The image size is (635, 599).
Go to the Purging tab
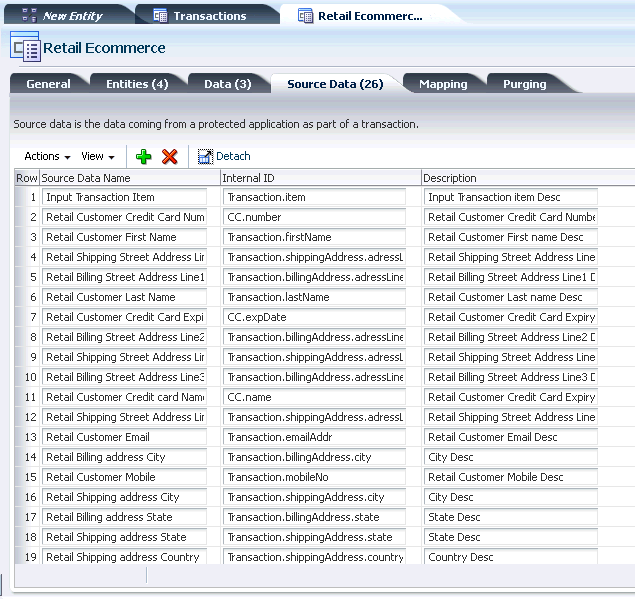(524, 84)
